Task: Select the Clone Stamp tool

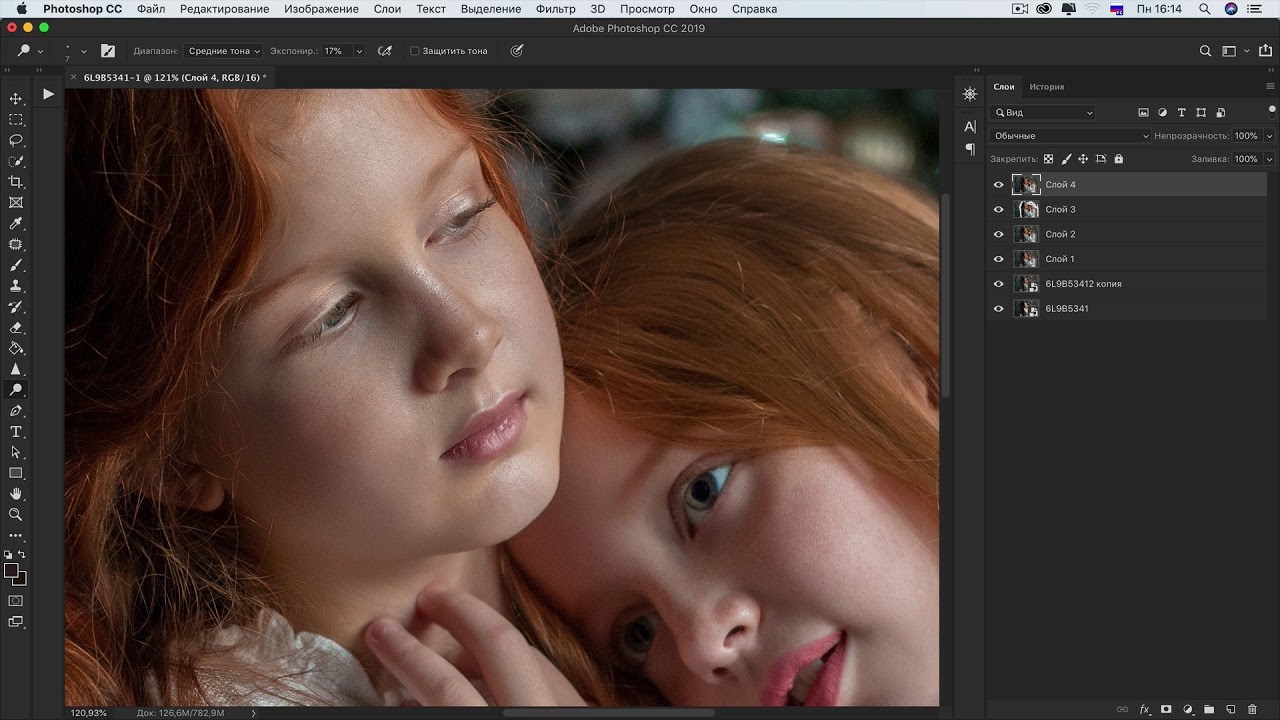Action: point(16,286)
